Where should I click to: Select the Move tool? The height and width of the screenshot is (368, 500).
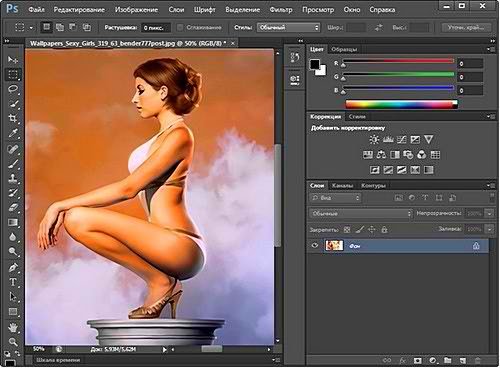click(x=13, y=60)
